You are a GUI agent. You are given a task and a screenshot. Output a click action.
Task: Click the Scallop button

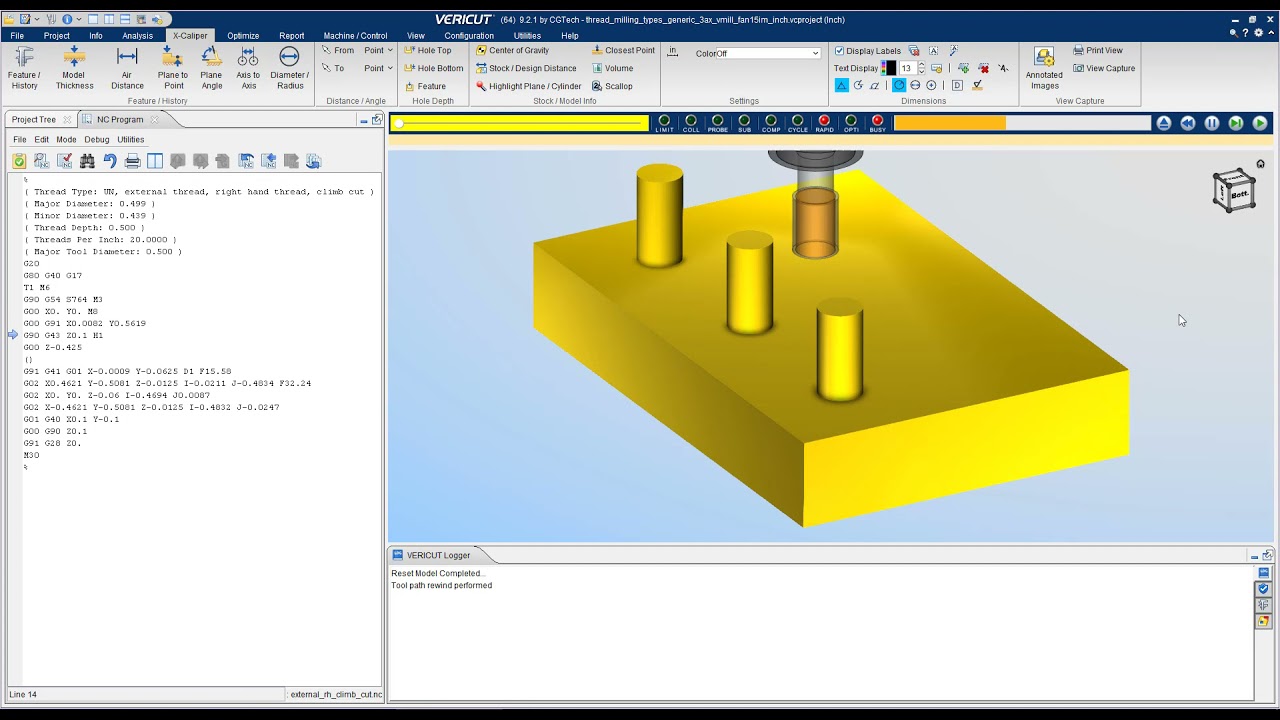pos(611,86)
